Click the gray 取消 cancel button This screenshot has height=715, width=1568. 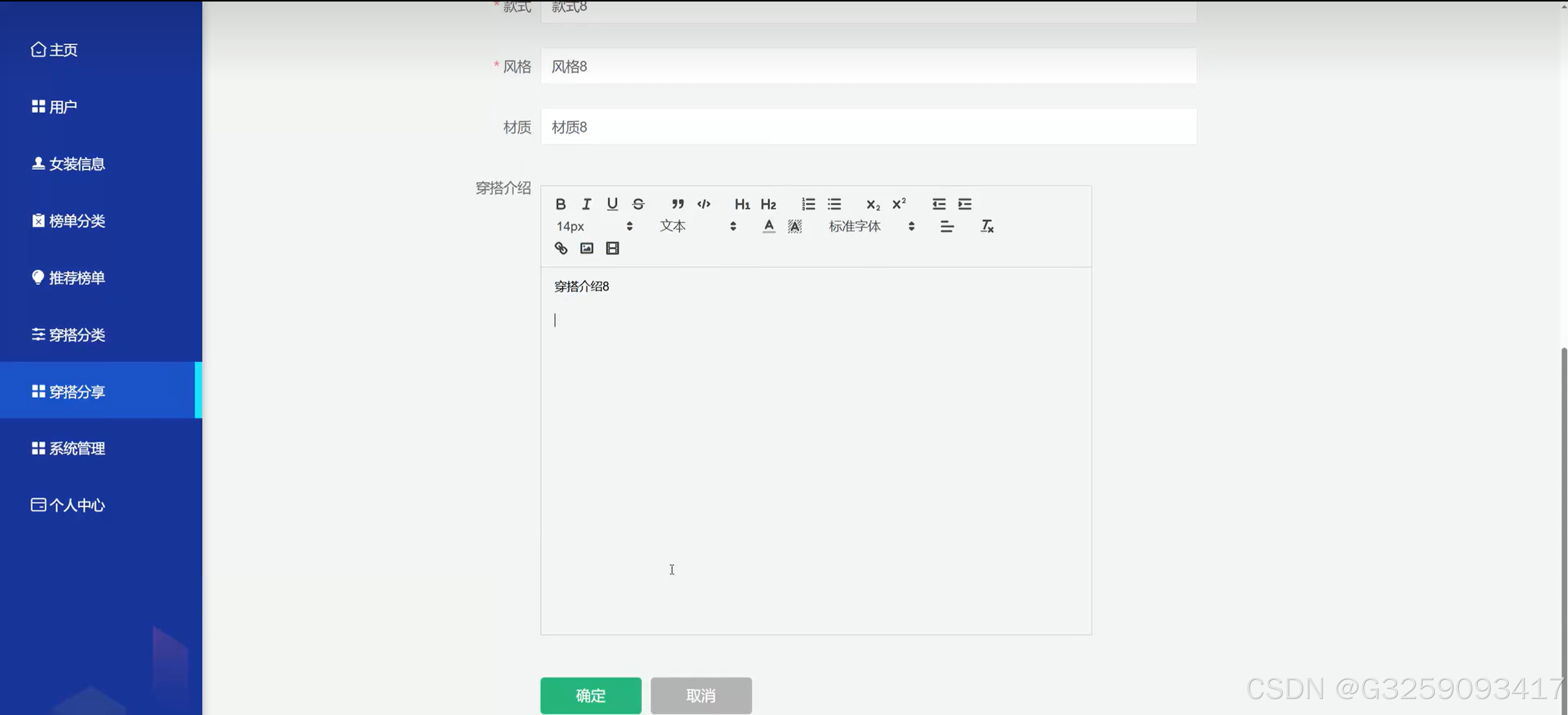click(701, 695)
